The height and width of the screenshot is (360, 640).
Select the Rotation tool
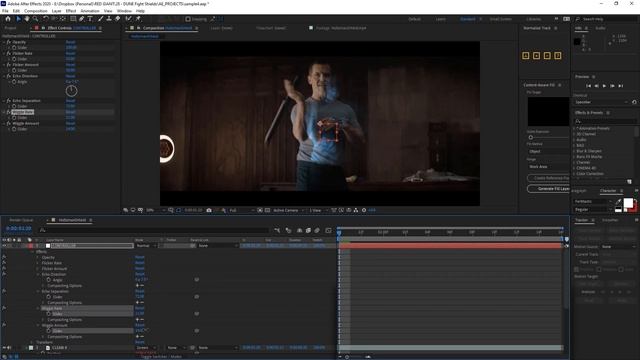click(46, 19)
